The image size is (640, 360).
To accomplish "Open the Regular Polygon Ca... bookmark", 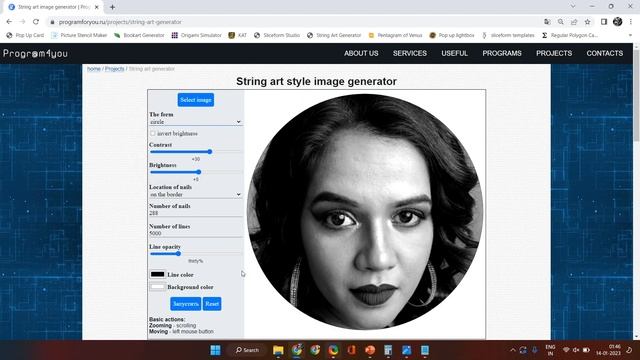I will (569, 36).
